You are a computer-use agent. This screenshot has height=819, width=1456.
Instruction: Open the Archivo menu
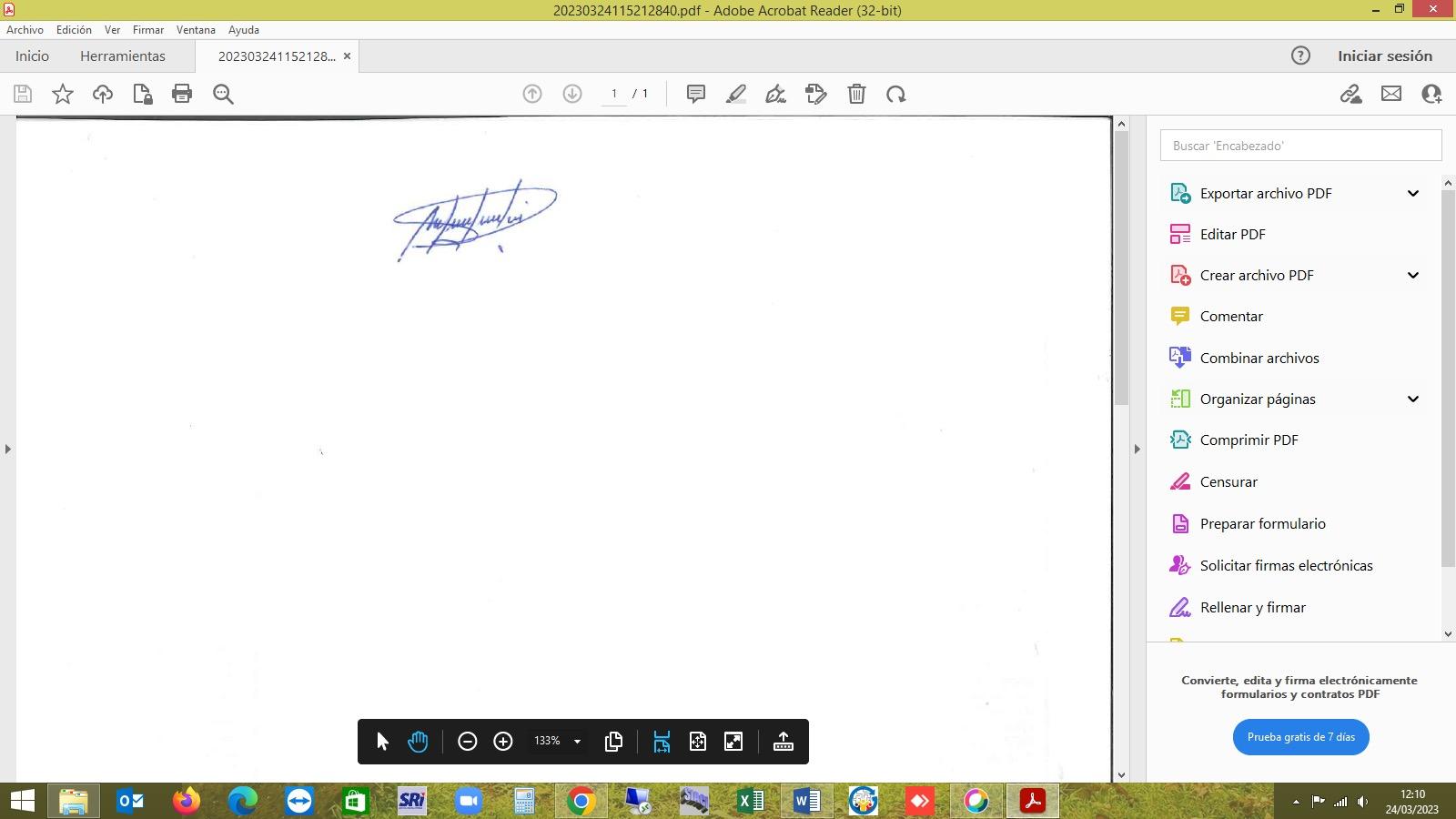pyautogui.click(x=25, y=30)
